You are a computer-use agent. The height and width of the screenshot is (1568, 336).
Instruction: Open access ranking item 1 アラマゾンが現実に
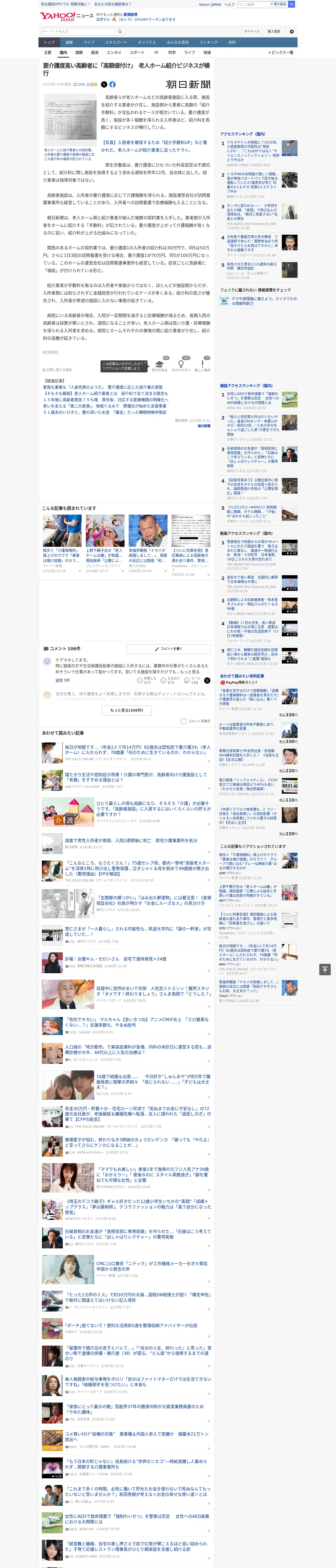[x=253, y=151]
